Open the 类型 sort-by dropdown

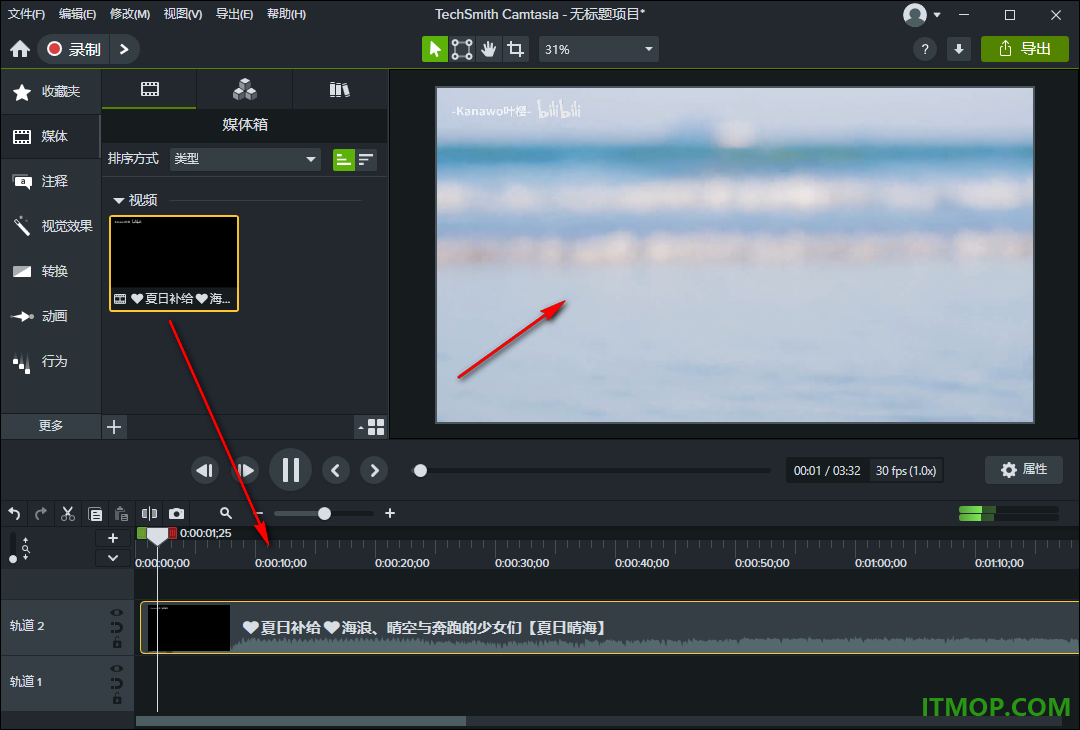point(245,159)
